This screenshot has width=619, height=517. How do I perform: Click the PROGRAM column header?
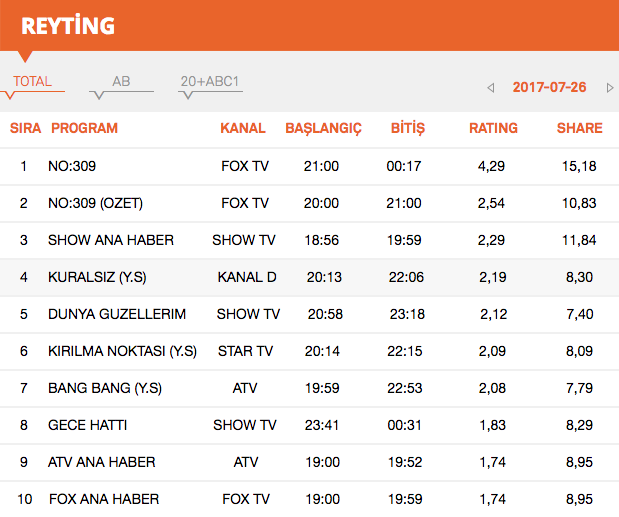click(84, 128)
